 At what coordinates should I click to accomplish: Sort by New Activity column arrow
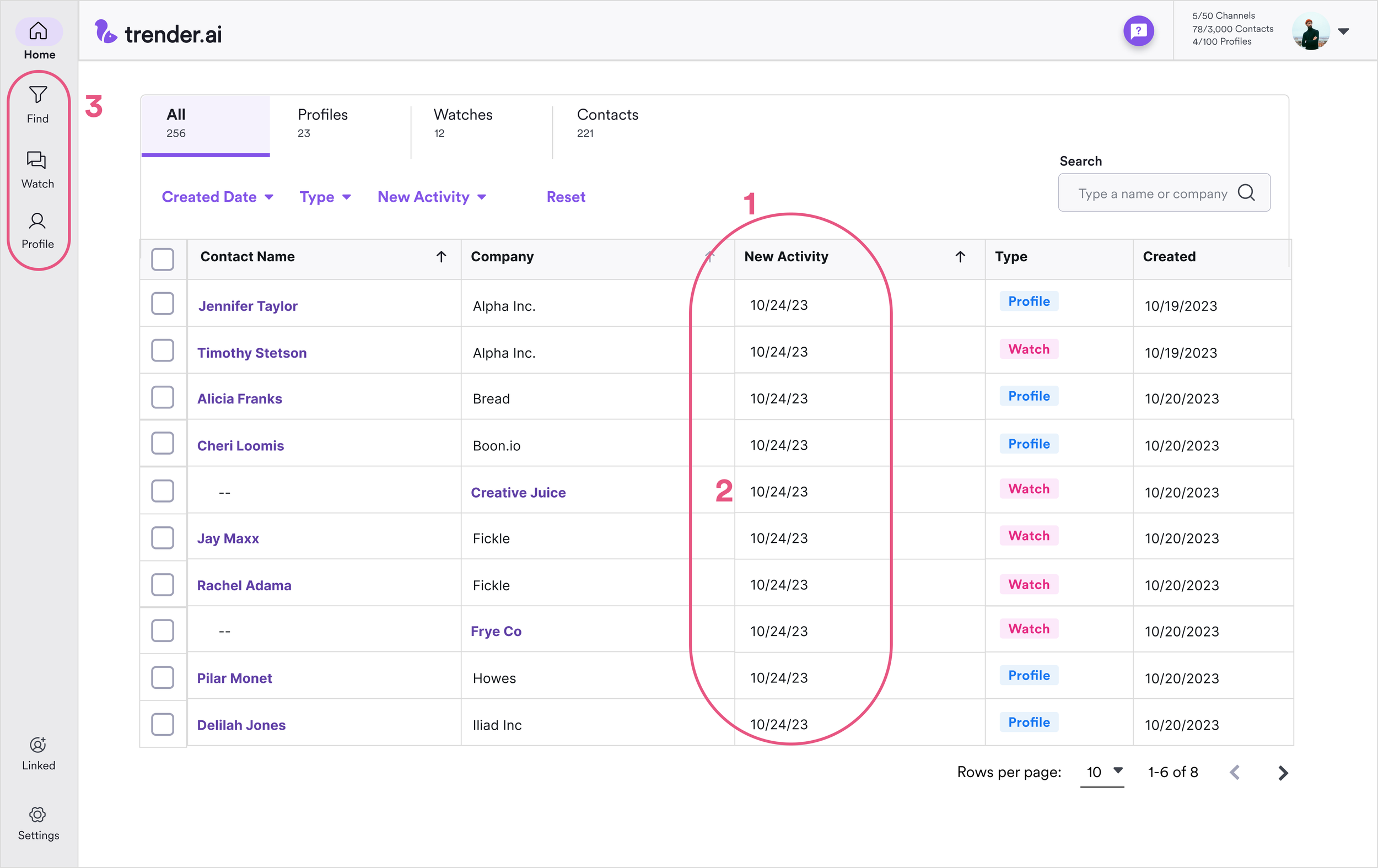tap(960, 257)
